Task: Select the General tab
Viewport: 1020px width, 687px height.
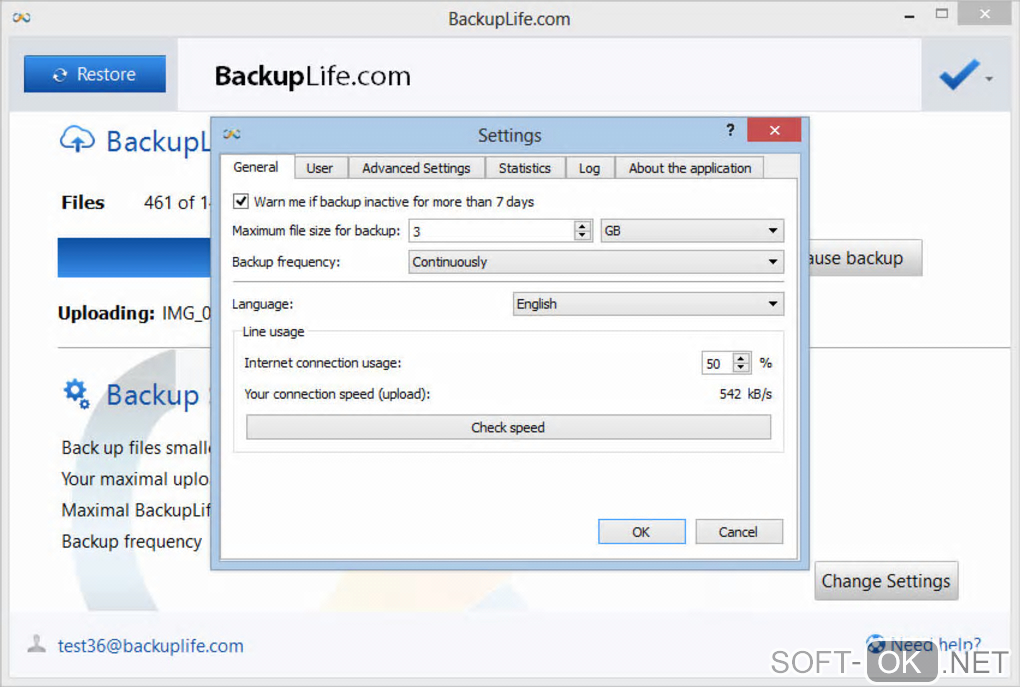Action: tap(256, 167)
